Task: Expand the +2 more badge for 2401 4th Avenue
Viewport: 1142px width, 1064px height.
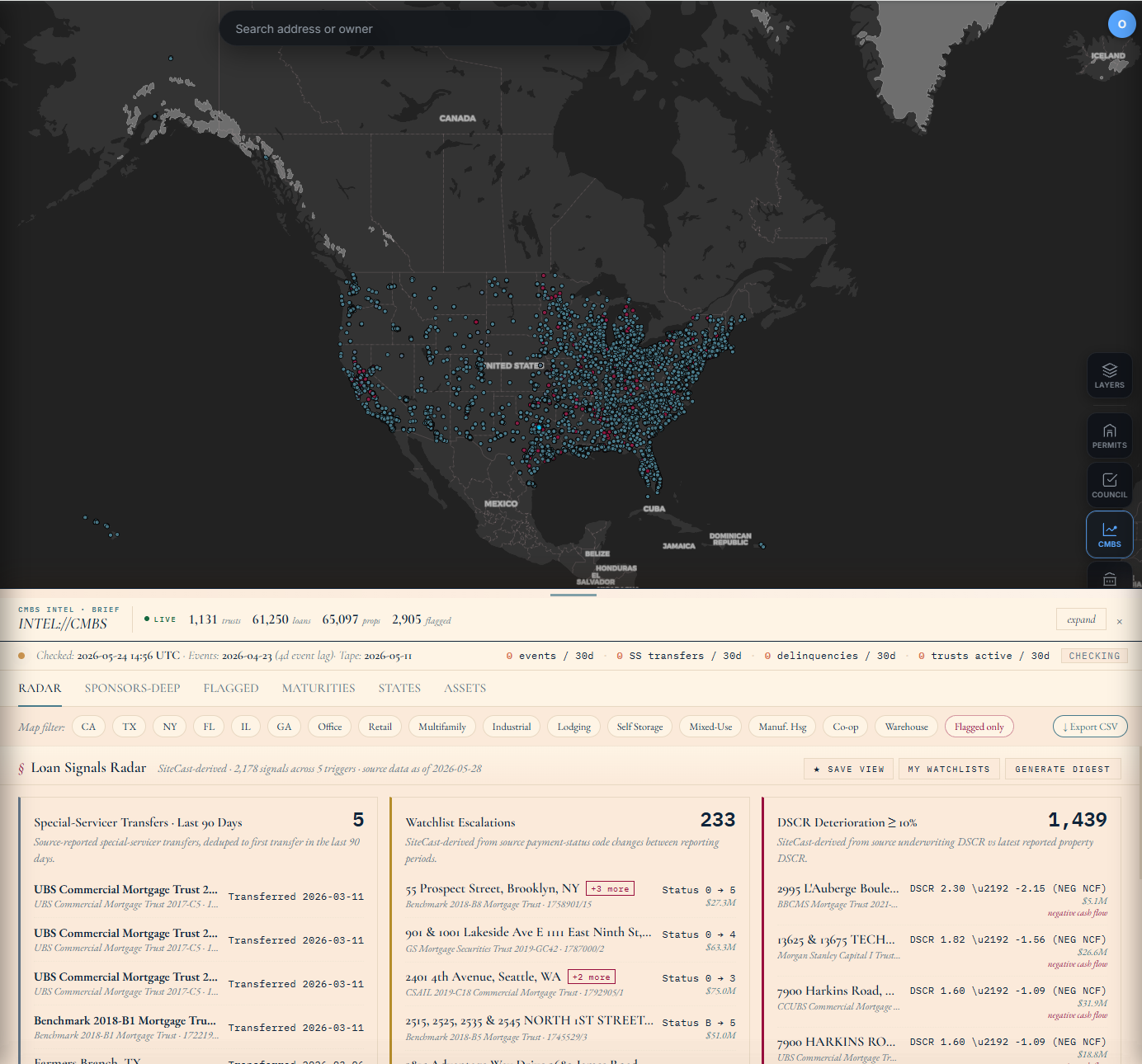Action: [x=592, y=977]
